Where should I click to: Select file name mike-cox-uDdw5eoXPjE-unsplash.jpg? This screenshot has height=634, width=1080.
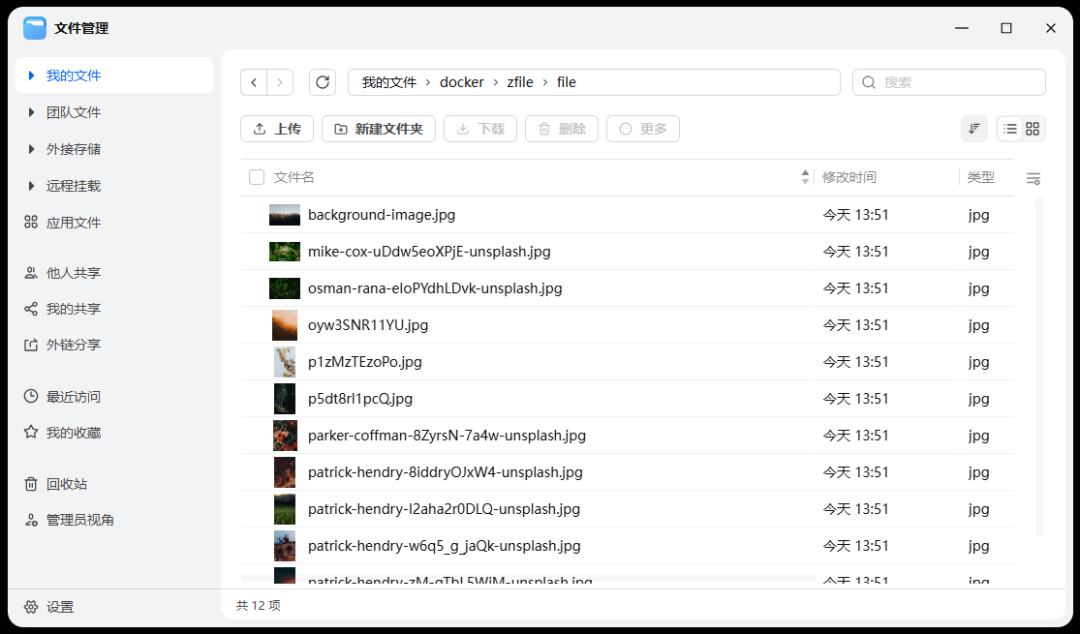point(429,252)
